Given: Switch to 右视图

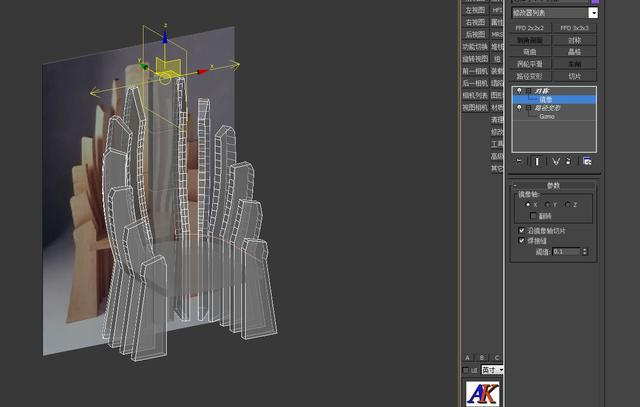Looking at the screenshot, I should click(x=475, y=22).
